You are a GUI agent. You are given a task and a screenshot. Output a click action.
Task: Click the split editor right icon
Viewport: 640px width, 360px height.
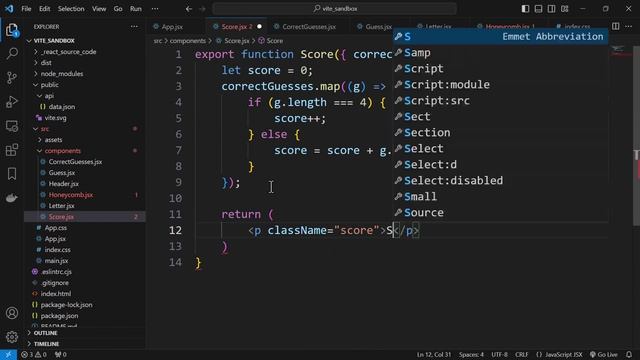pos(616,27)
